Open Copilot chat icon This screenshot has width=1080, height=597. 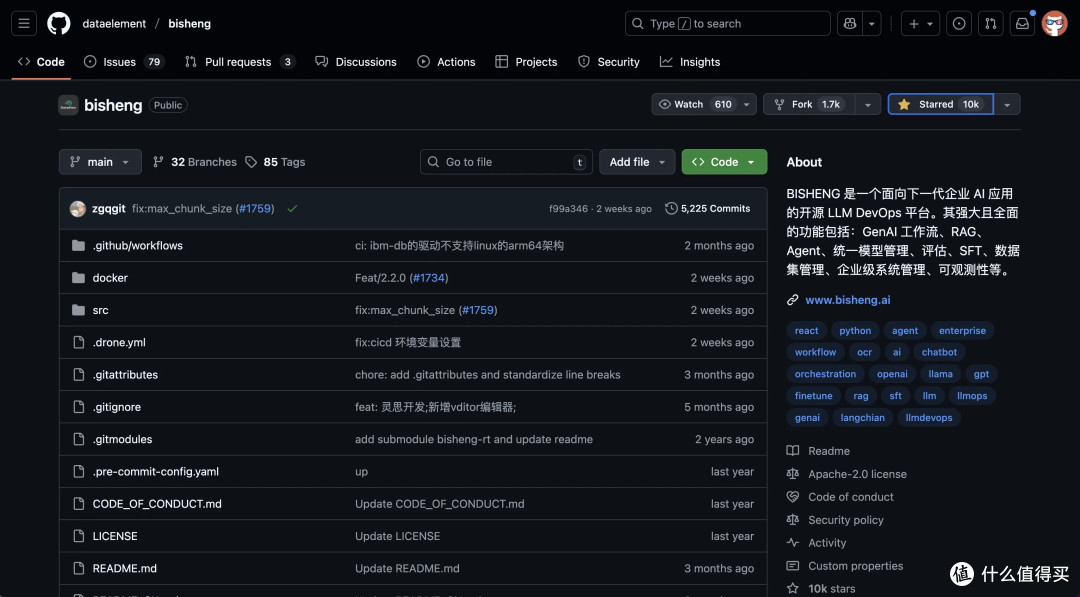(x=849, y=23)
